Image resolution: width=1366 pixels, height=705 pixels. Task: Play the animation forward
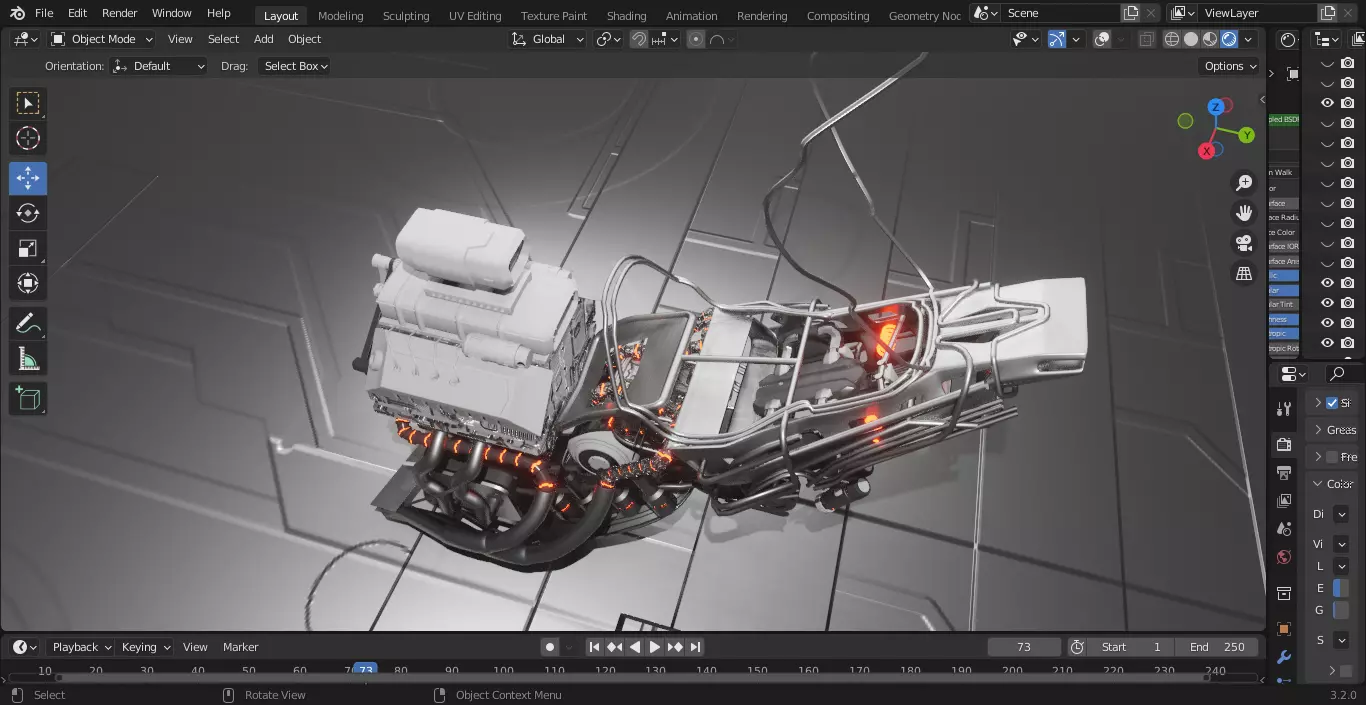[x=655, y=647]
